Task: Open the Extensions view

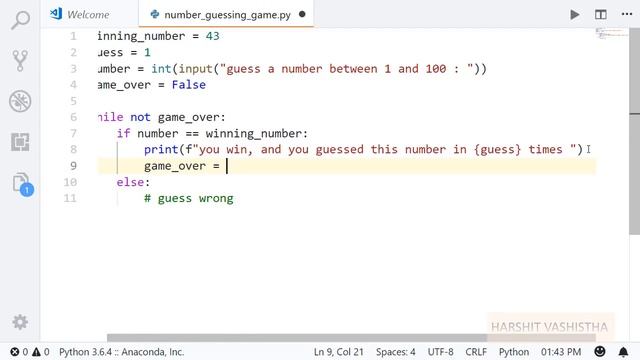Action: tap(20, 142)
